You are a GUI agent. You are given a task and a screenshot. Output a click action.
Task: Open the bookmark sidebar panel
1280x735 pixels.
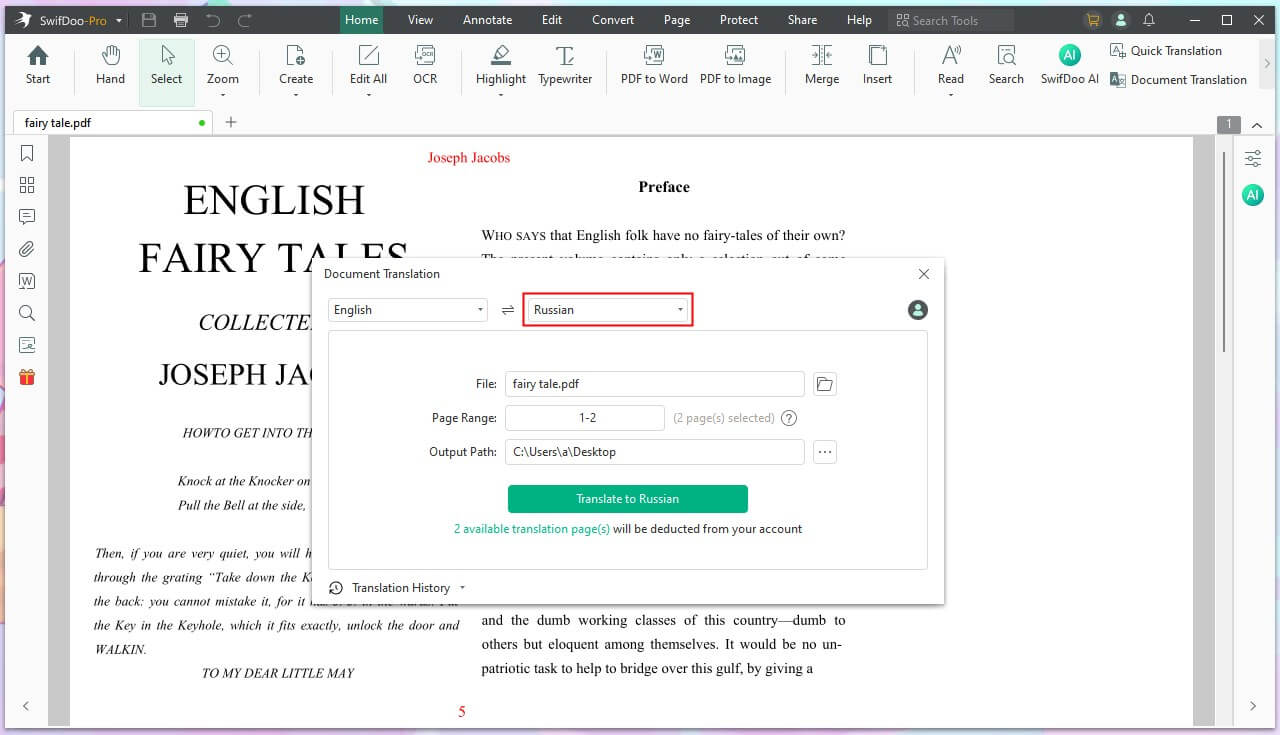27,153
